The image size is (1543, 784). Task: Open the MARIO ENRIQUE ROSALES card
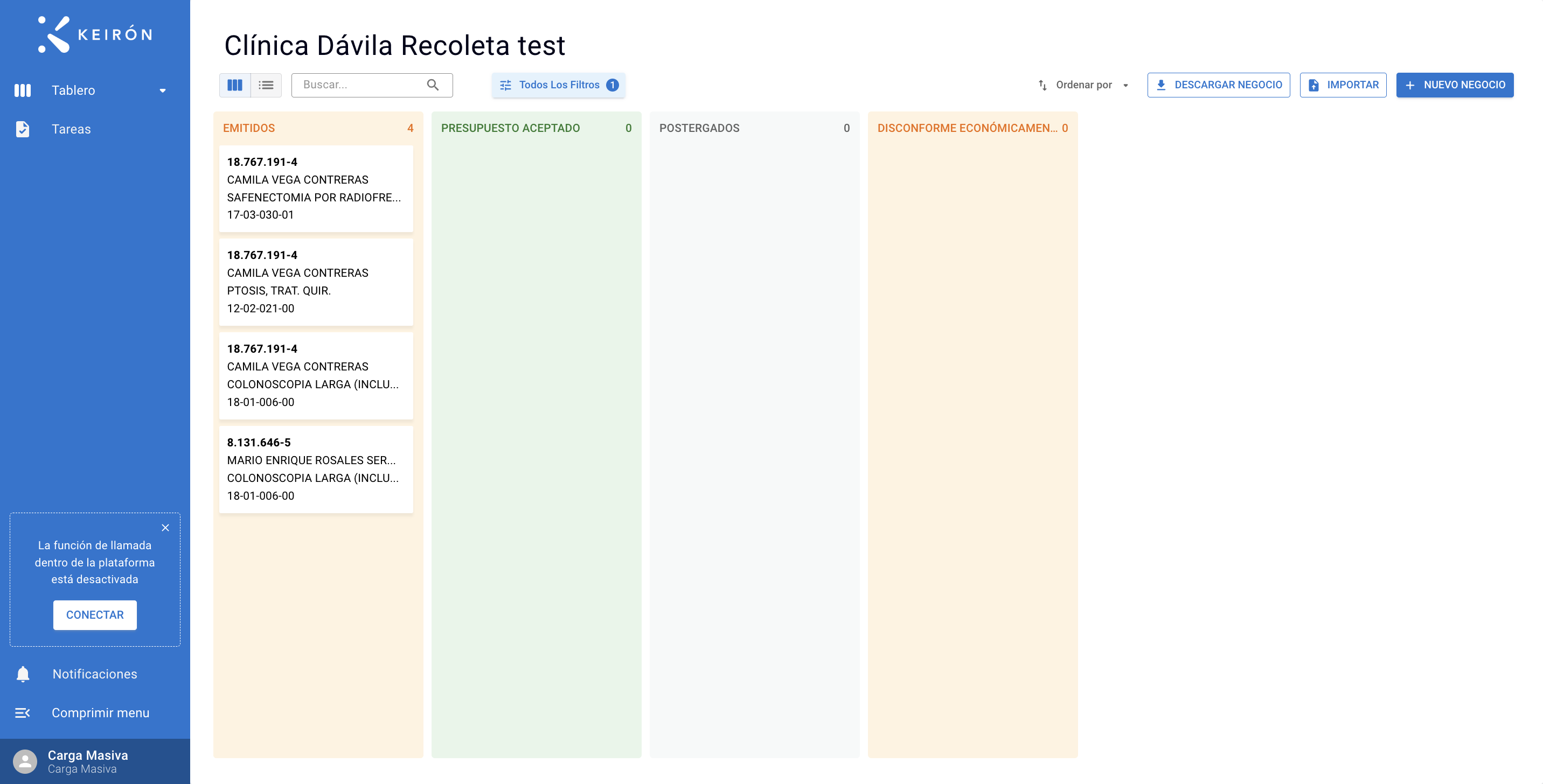tap(316, 469)
